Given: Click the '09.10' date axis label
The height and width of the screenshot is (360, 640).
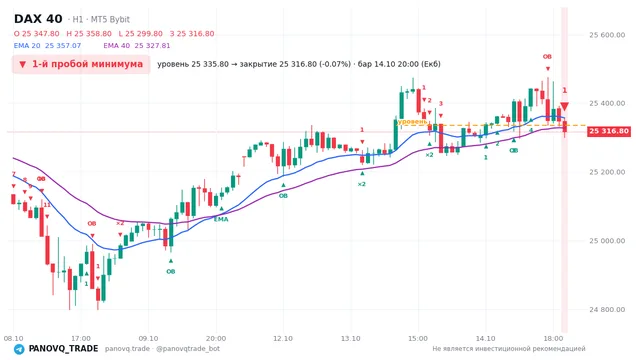Looking at the screenshot, I should coord(148,338).
